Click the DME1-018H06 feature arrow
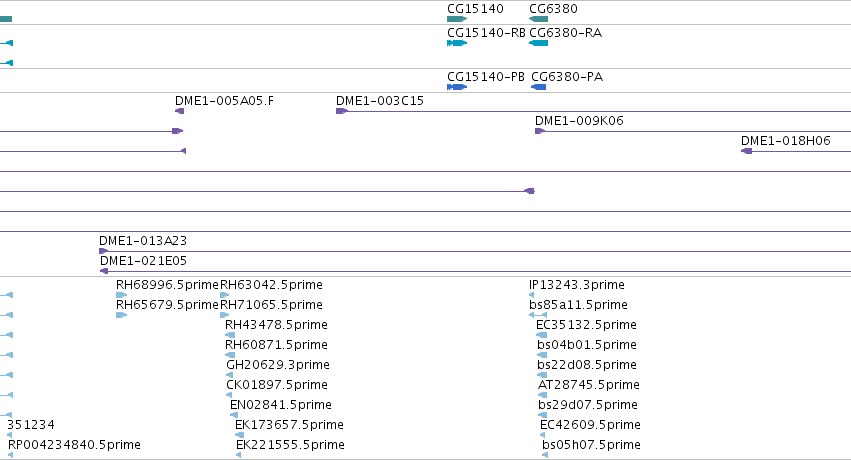 [x=747, y=151]
